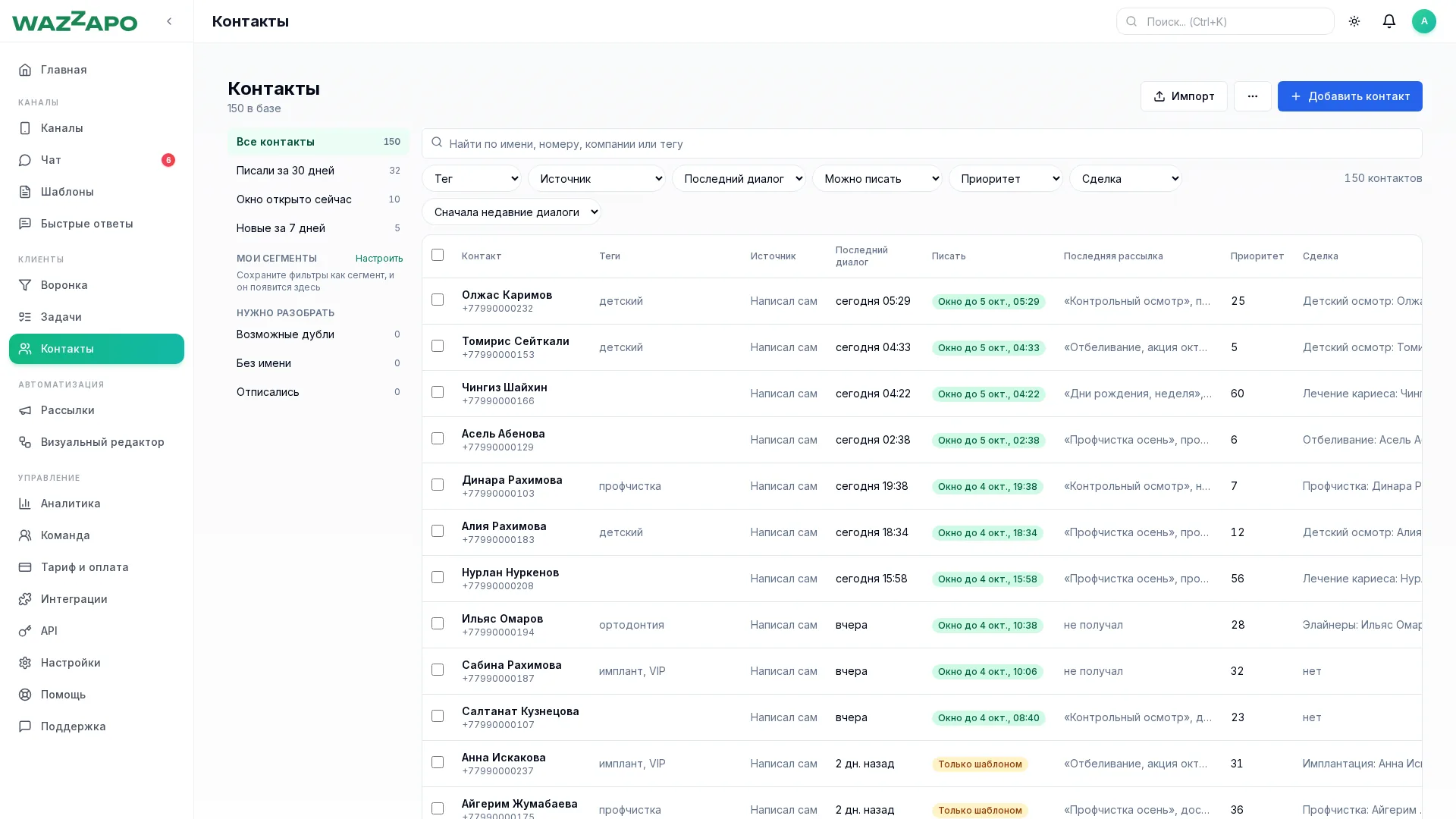1456x819 pixels.
Task: Open the Тег filter dropdown
Action: [472, 178]
